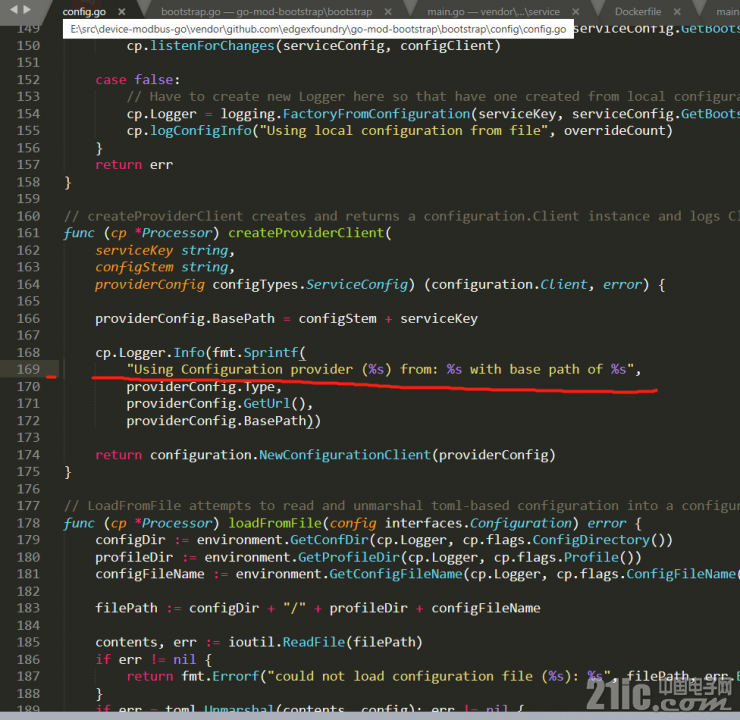Click NewConfigurationClient on line 174
This screenshot has width=740, height=720.
[345, 455]
